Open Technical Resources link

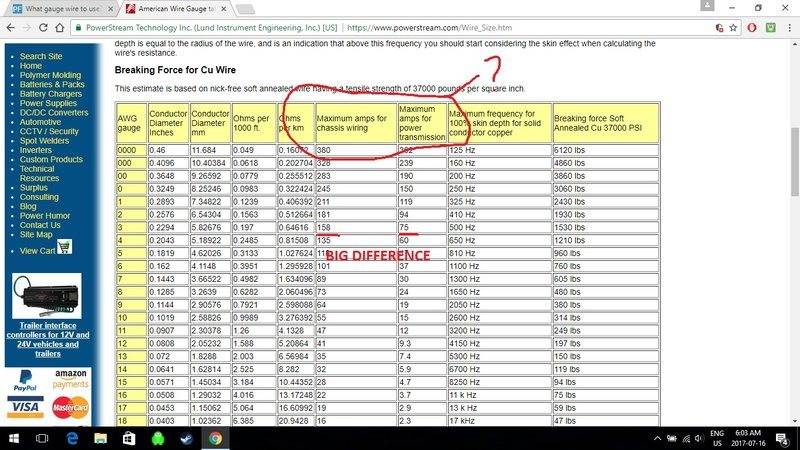39,173
